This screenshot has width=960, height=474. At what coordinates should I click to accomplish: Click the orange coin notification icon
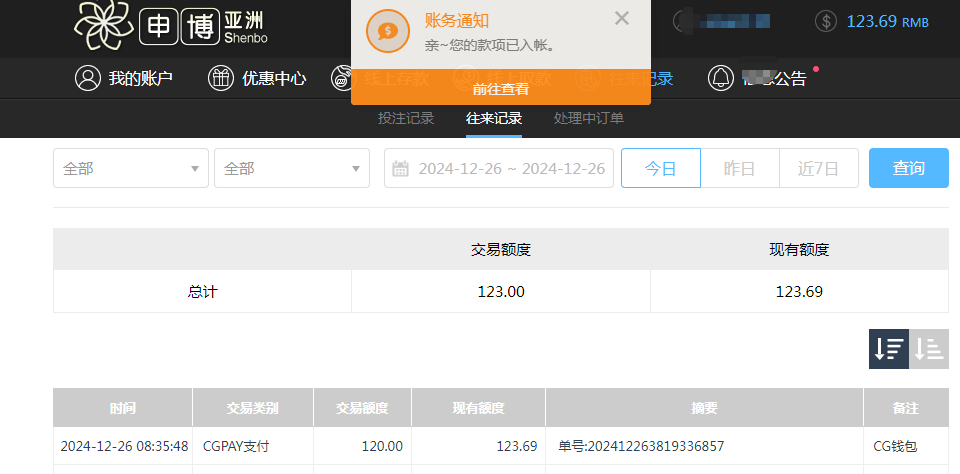(x=387, y=31)
